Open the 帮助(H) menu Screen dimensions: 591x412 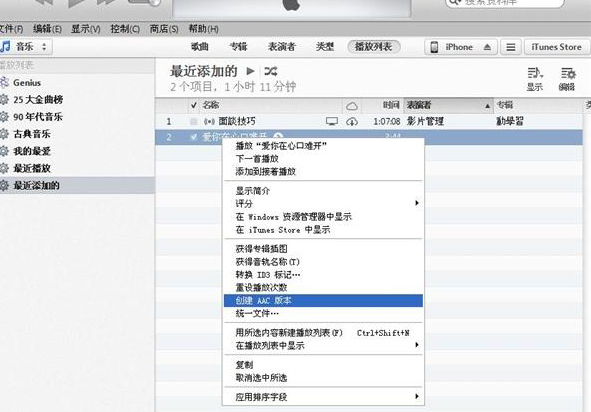pyautogui.click(x=204, y=29)
